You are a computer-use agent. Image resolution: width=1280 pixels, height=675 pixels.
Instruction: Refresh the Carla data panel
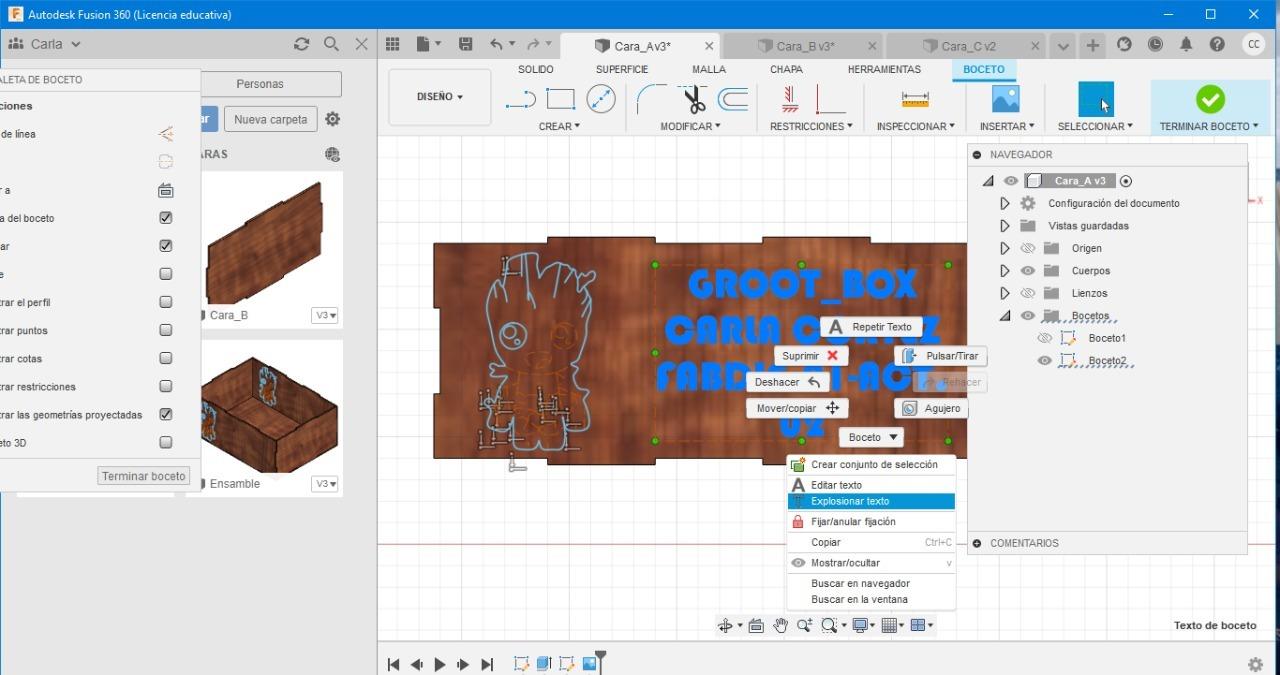click(301, 44)
